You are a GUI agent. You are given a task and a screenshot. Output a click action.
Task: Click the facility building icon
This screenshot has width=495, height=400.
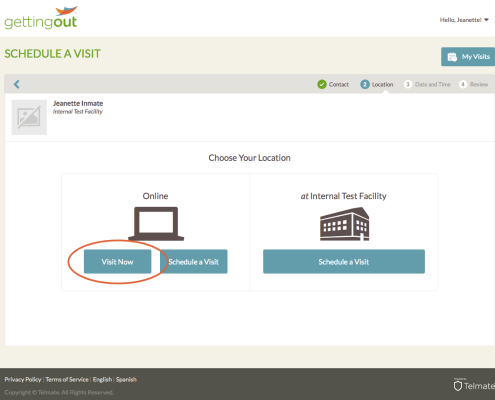point(344,224)
